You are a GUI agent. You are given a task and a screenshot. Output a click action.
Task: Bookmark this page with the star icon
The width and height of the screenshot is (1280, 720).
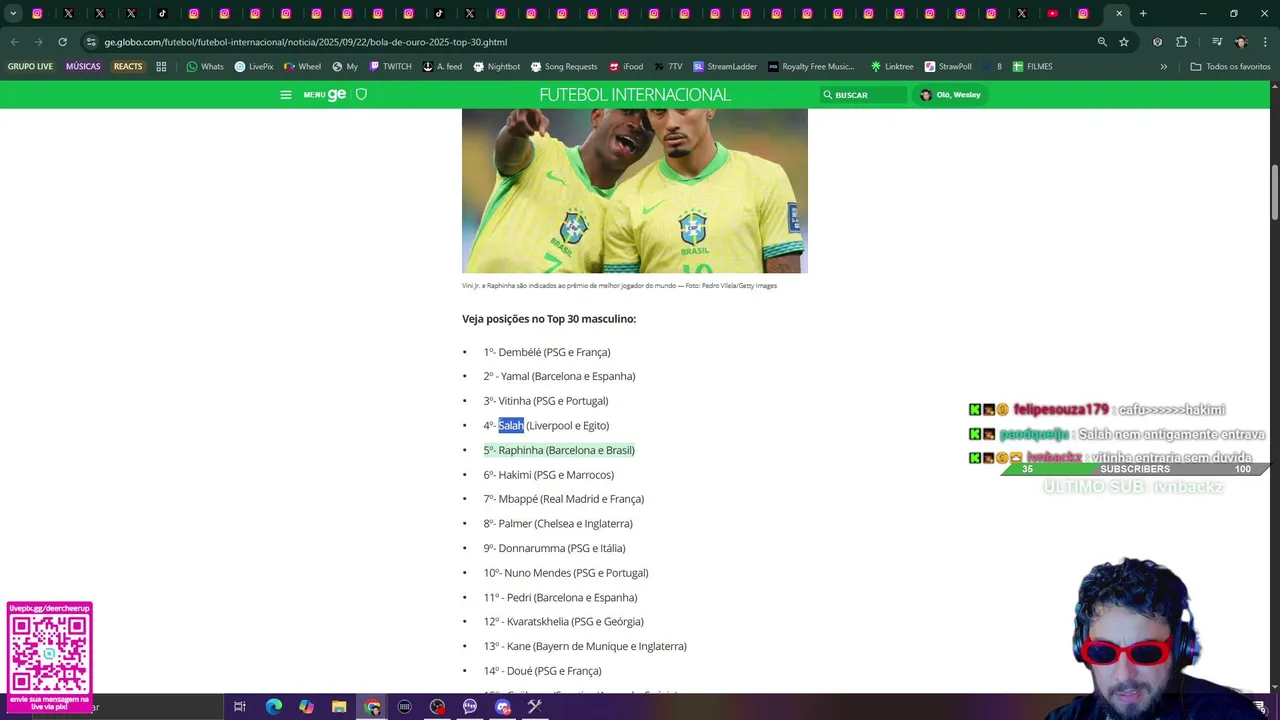coord(1124,42)
